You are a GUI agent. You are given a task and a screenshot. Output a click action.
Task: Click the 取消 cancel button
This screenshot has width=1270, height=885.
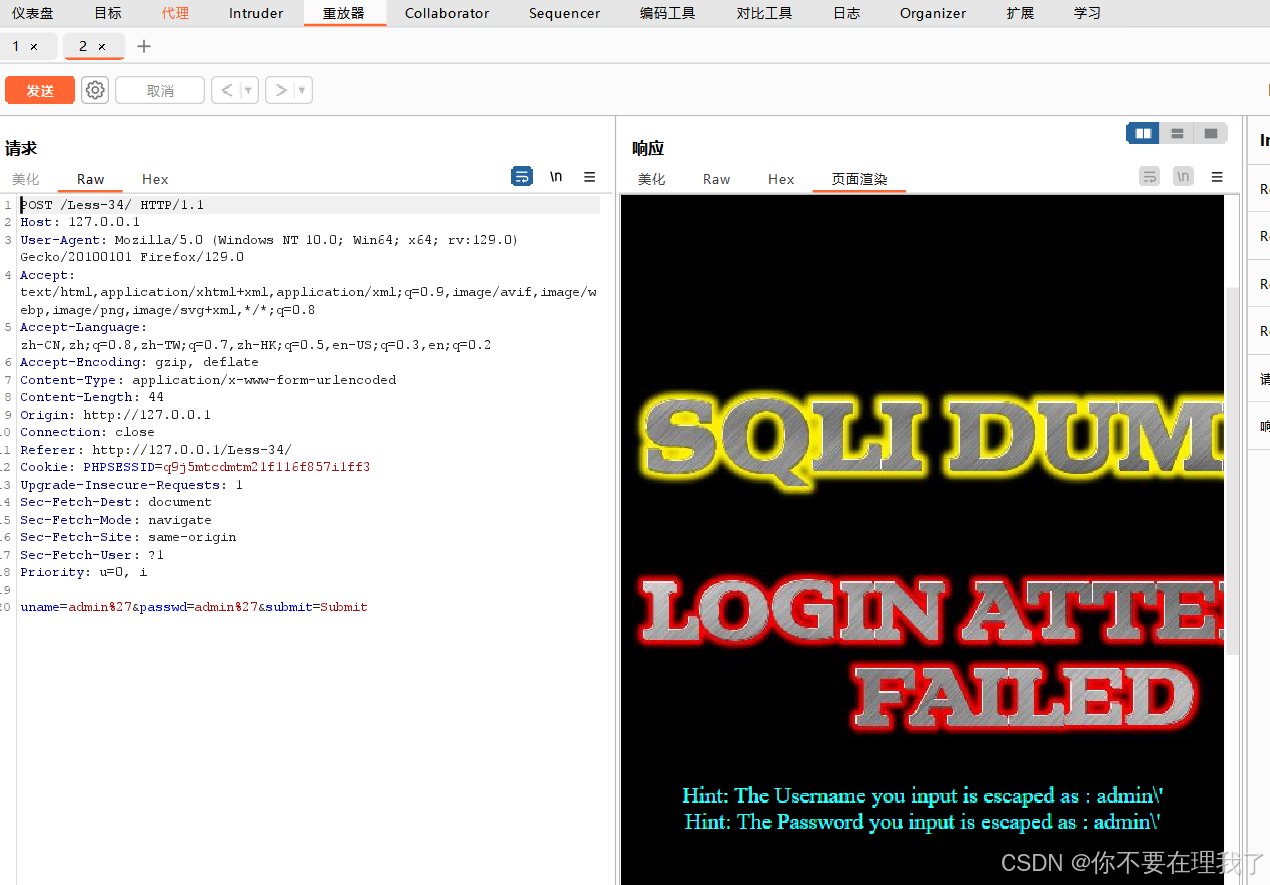coord(160,90)
